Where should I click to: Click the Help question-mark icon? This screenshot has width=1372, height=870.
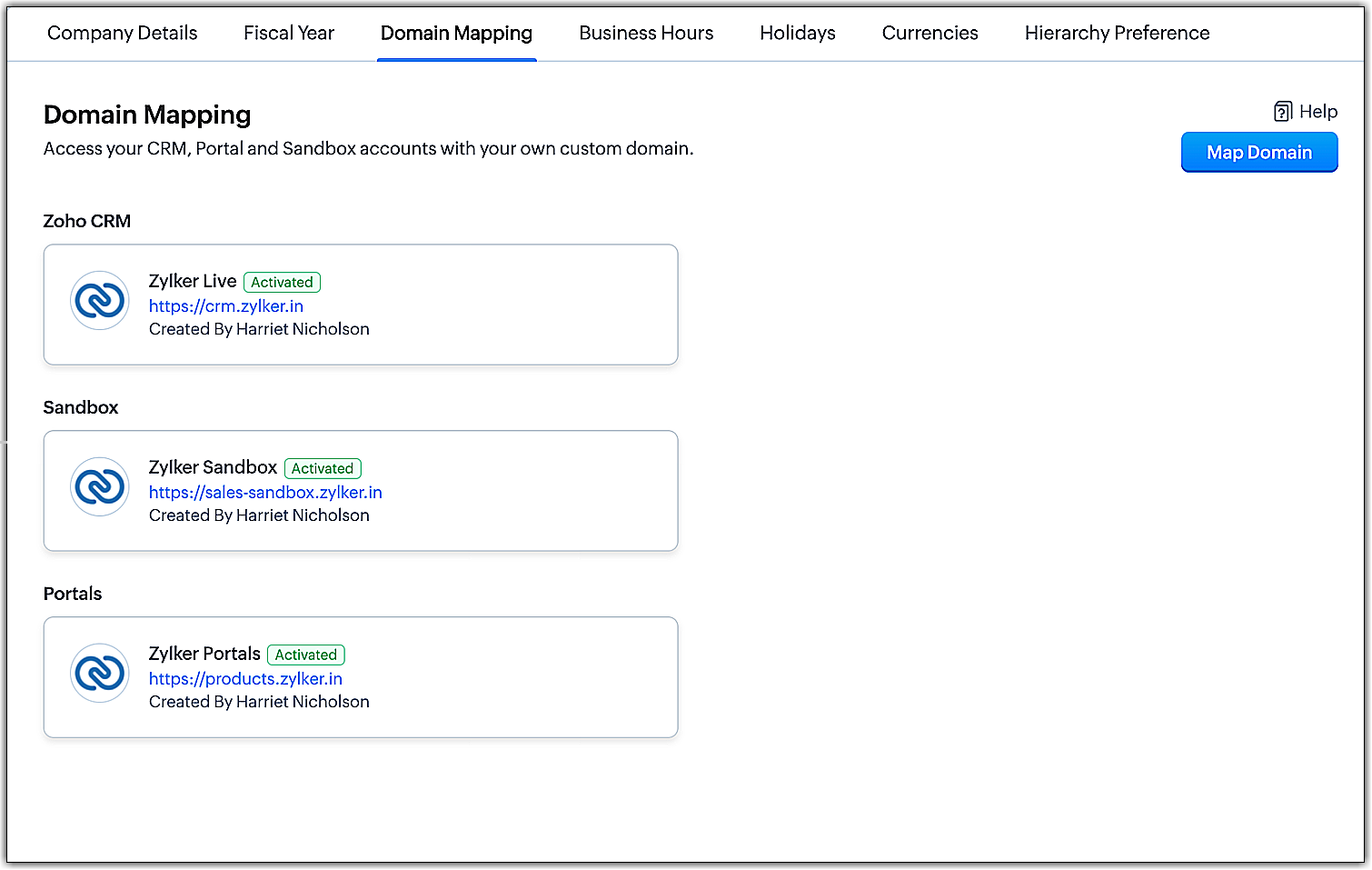coord(1283,112)
